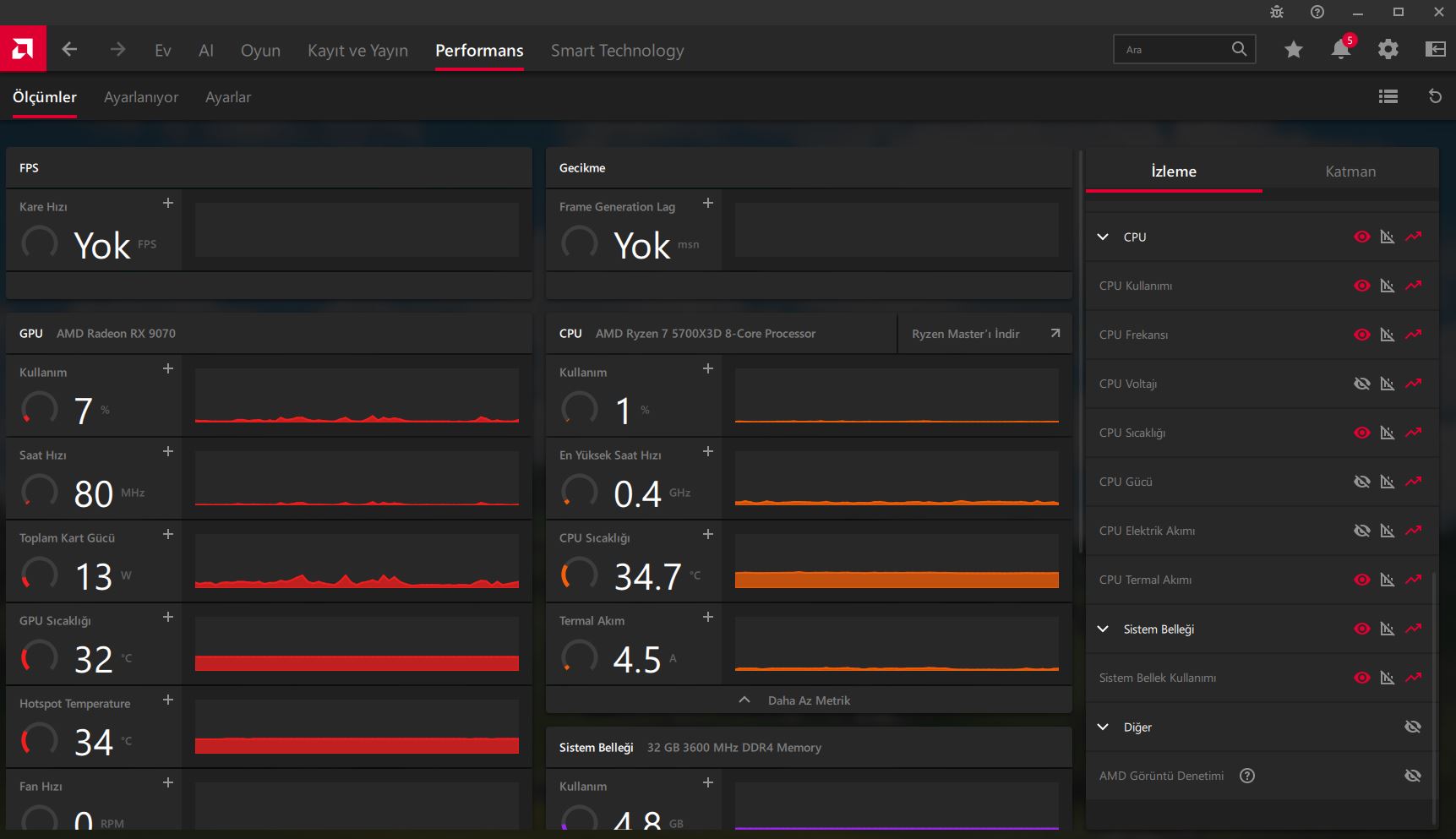
Task: Open the AI tab
Action: click(206, 51)
